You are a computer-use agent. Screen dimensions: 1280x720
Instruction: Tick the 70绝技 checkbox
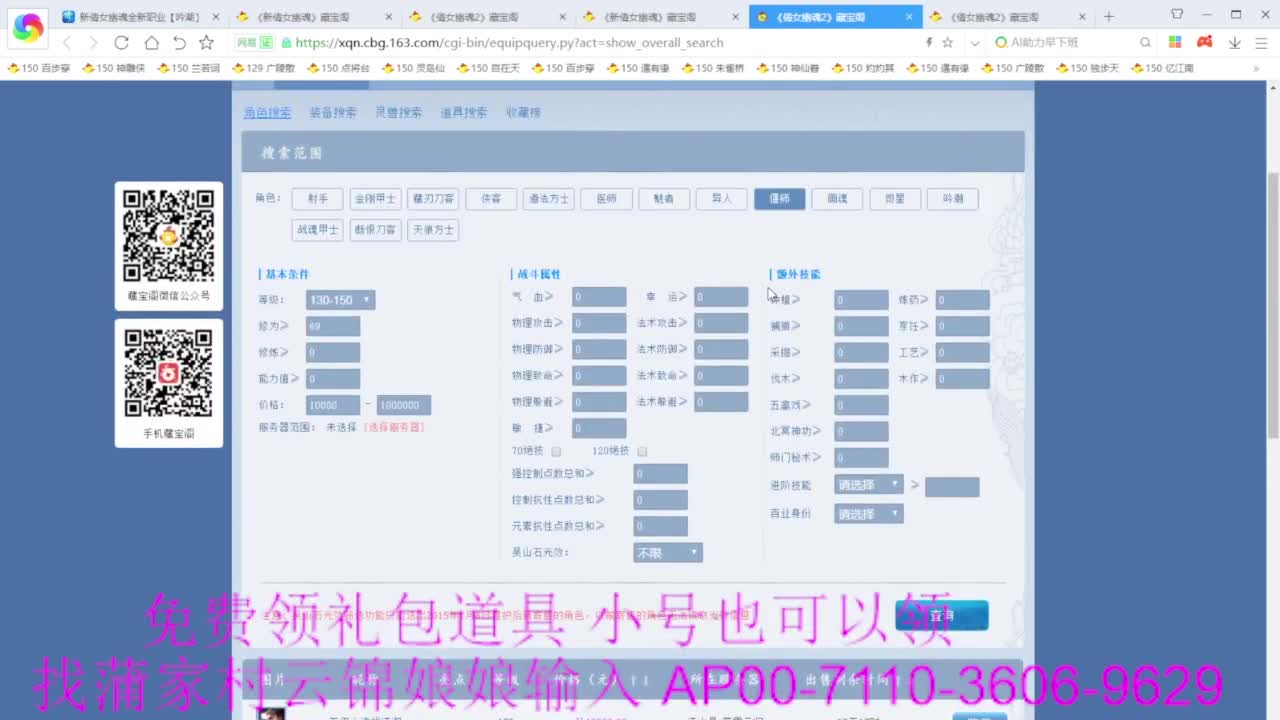pyautogui.click(x=557, y=451)
